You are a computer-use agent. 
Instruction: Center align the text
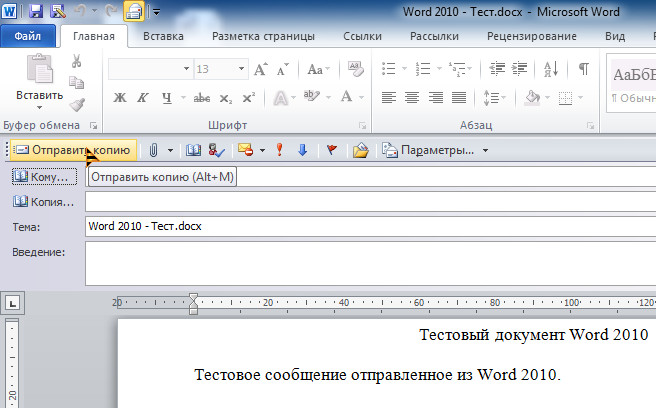[412, 98]
